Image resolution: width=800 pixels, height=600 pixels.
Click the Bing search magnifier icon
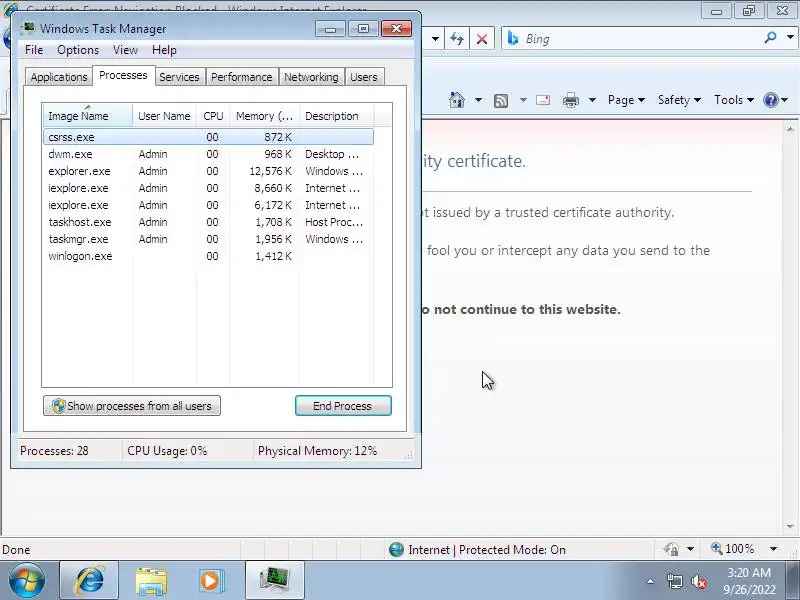(770, 38)
